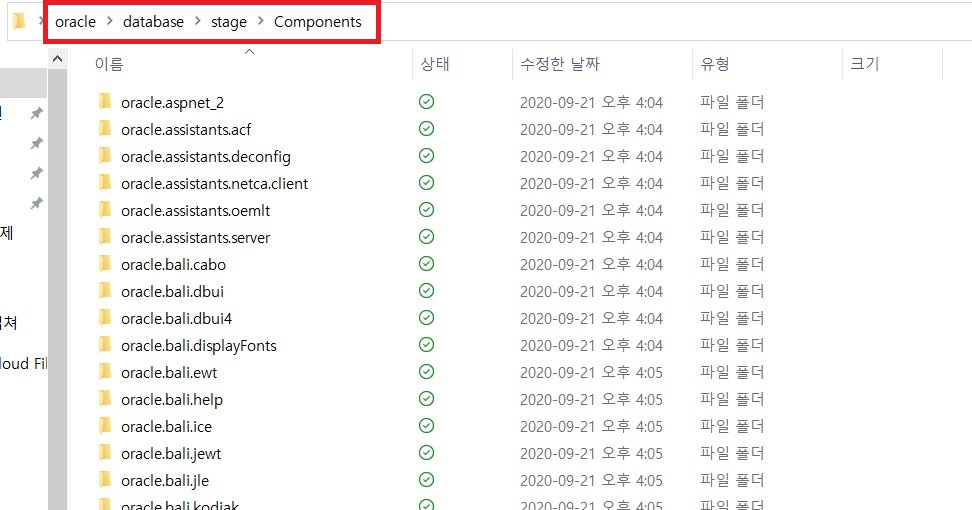Select the oracle.bali.jewt folder
The height and width of the screenshot is (510, 972).
click(170, 454)
